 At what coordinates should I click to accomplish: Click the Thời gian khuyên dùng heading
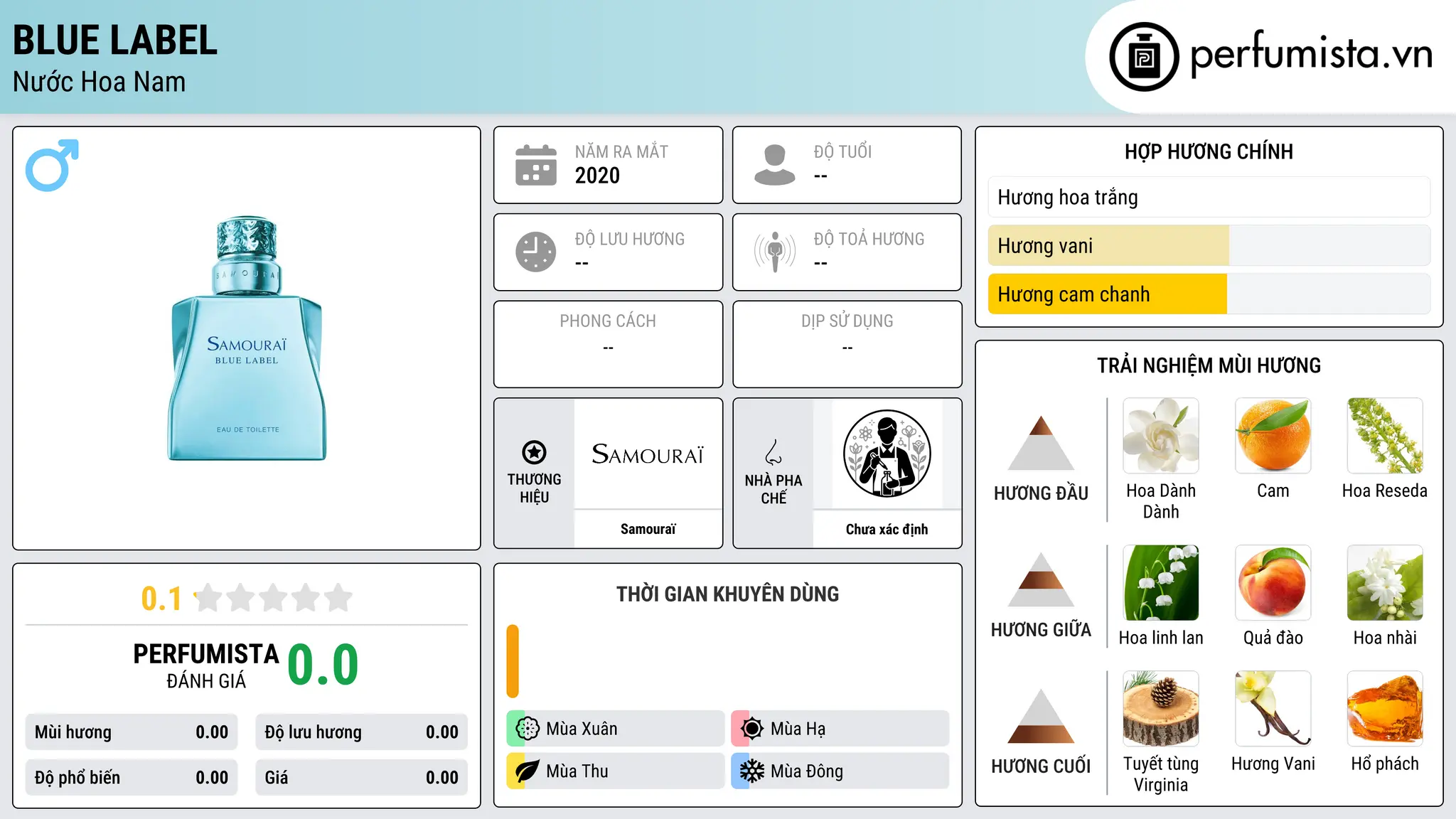[x=727, y=594]
